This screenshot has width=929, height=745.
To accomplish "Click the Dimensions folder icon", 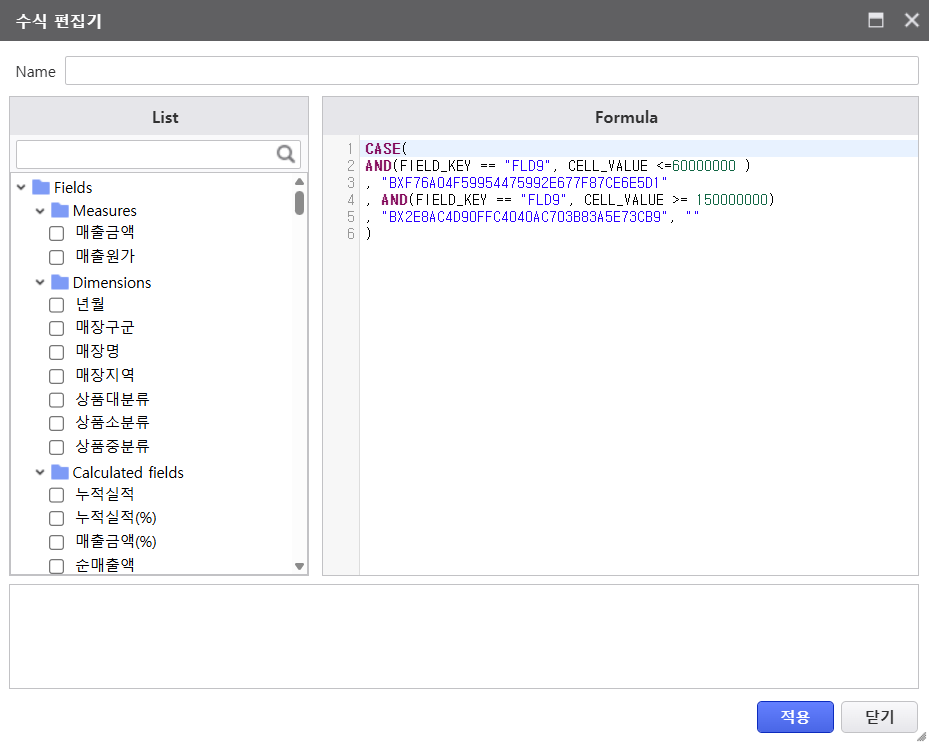I will 60,283.
